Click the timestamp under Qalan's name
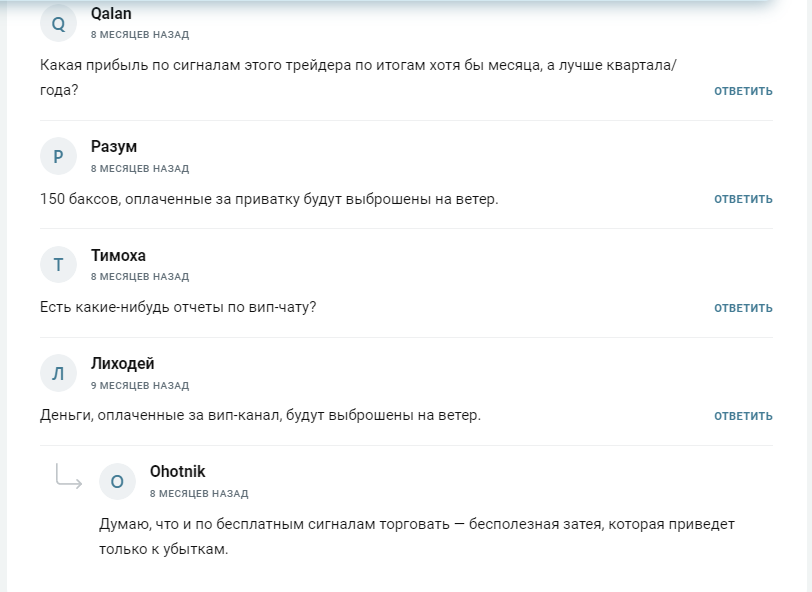Screen dimensions: 812x592 (x=139, y=35)
